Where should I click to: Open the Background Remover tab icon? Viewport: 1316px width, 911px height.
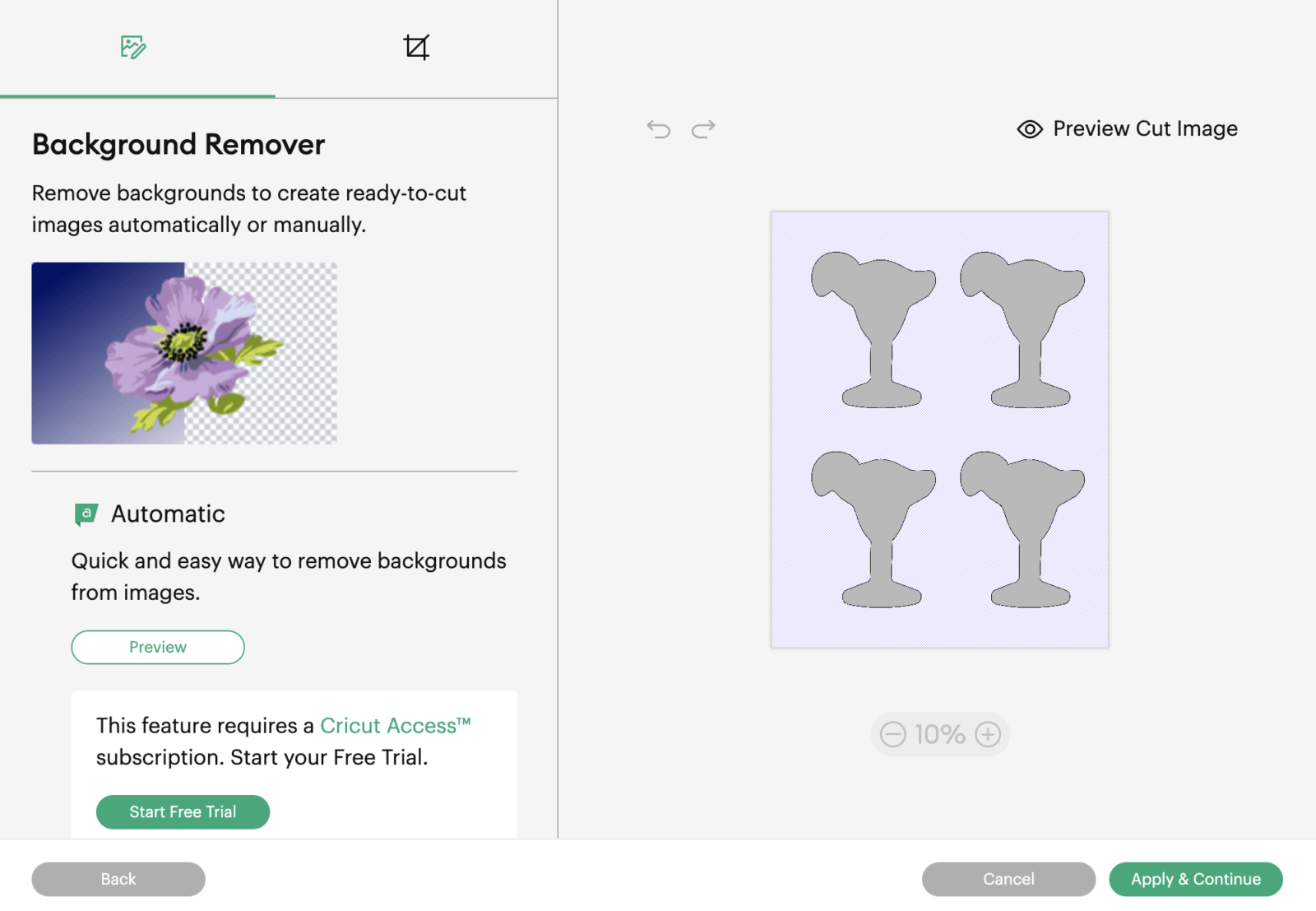(x=132, y=47)
